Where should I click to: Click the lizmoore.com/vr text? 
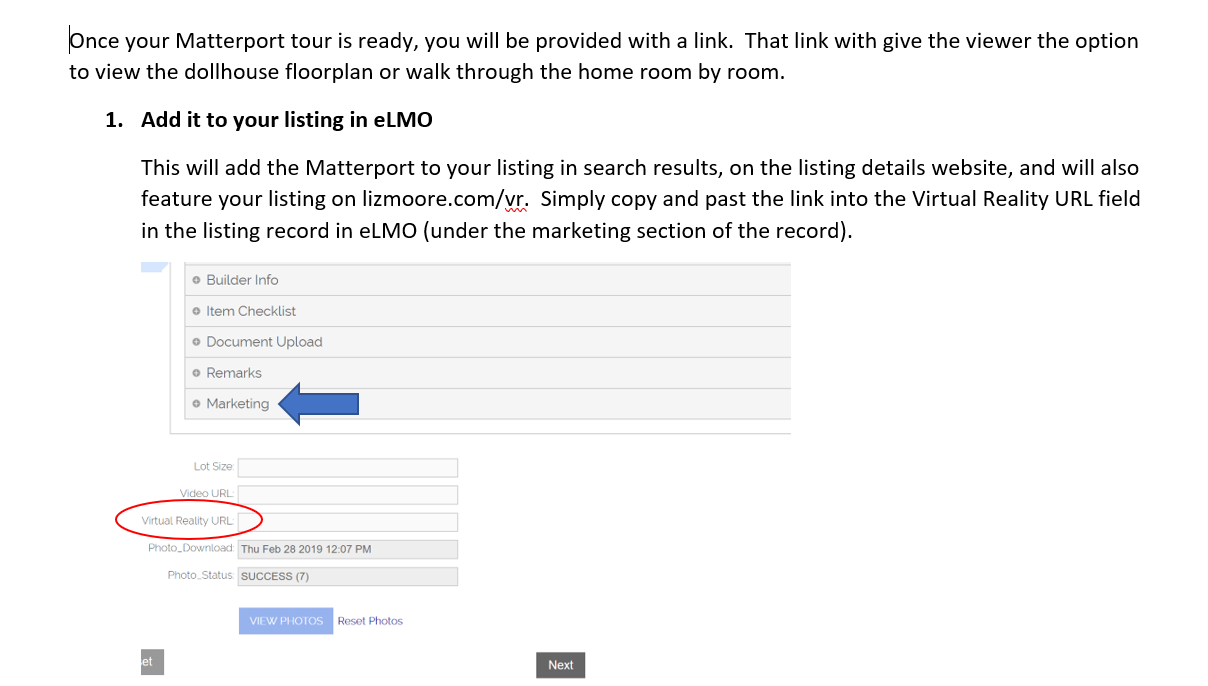click(446, 199)
